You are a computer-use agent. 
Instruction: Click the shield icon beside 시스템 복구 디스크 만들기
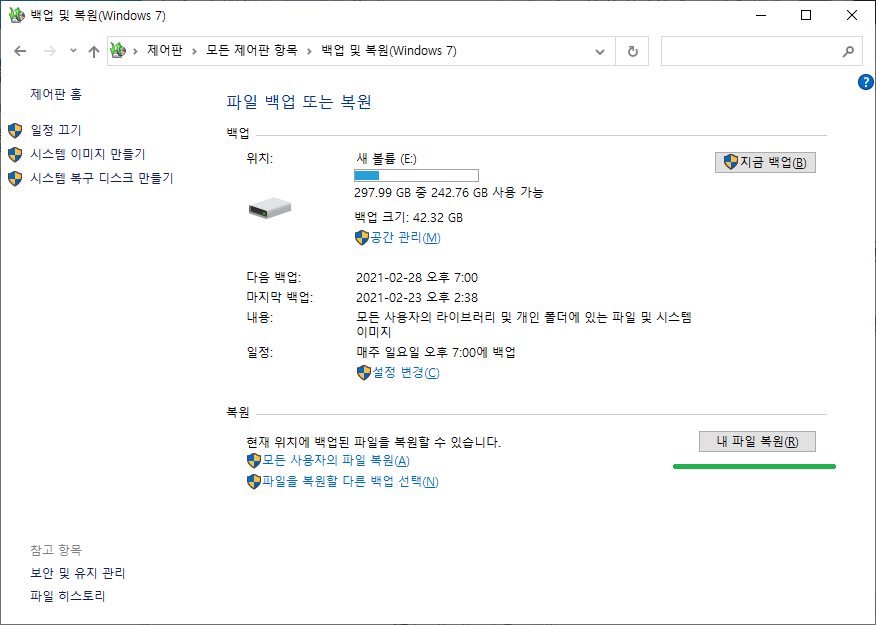(x=15, y=178)
